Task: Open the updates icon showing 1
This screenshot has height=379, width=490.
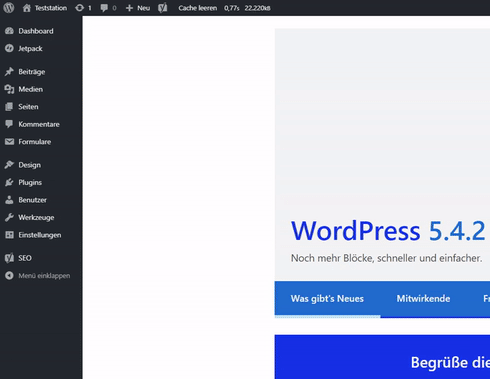Action: [79, 8]
